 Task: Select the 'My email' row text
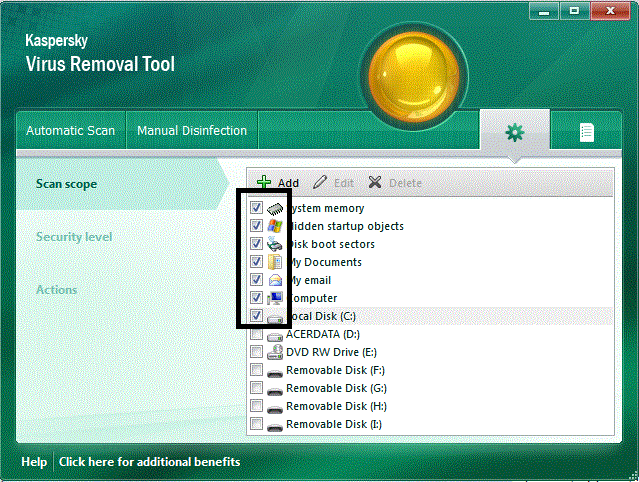click(x=309, y=280)
